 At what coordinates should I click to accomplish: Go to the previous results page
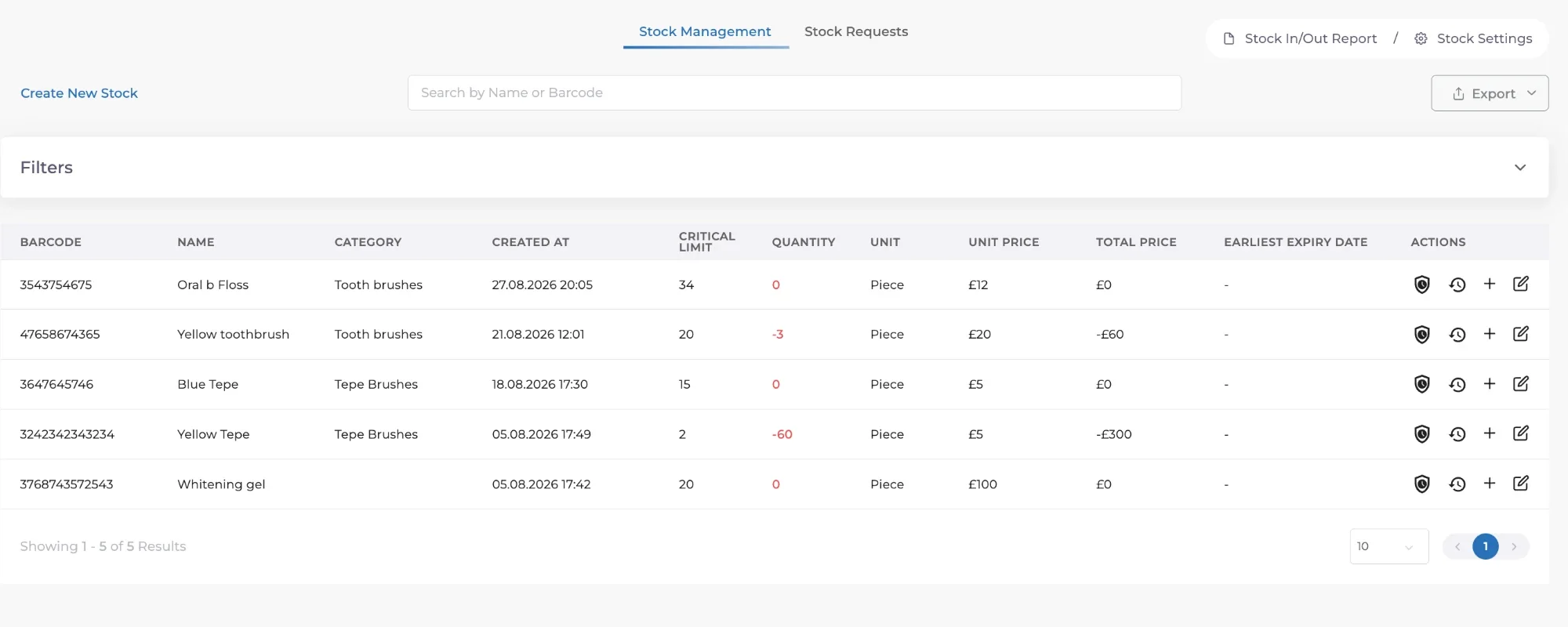click(1457, 546)
